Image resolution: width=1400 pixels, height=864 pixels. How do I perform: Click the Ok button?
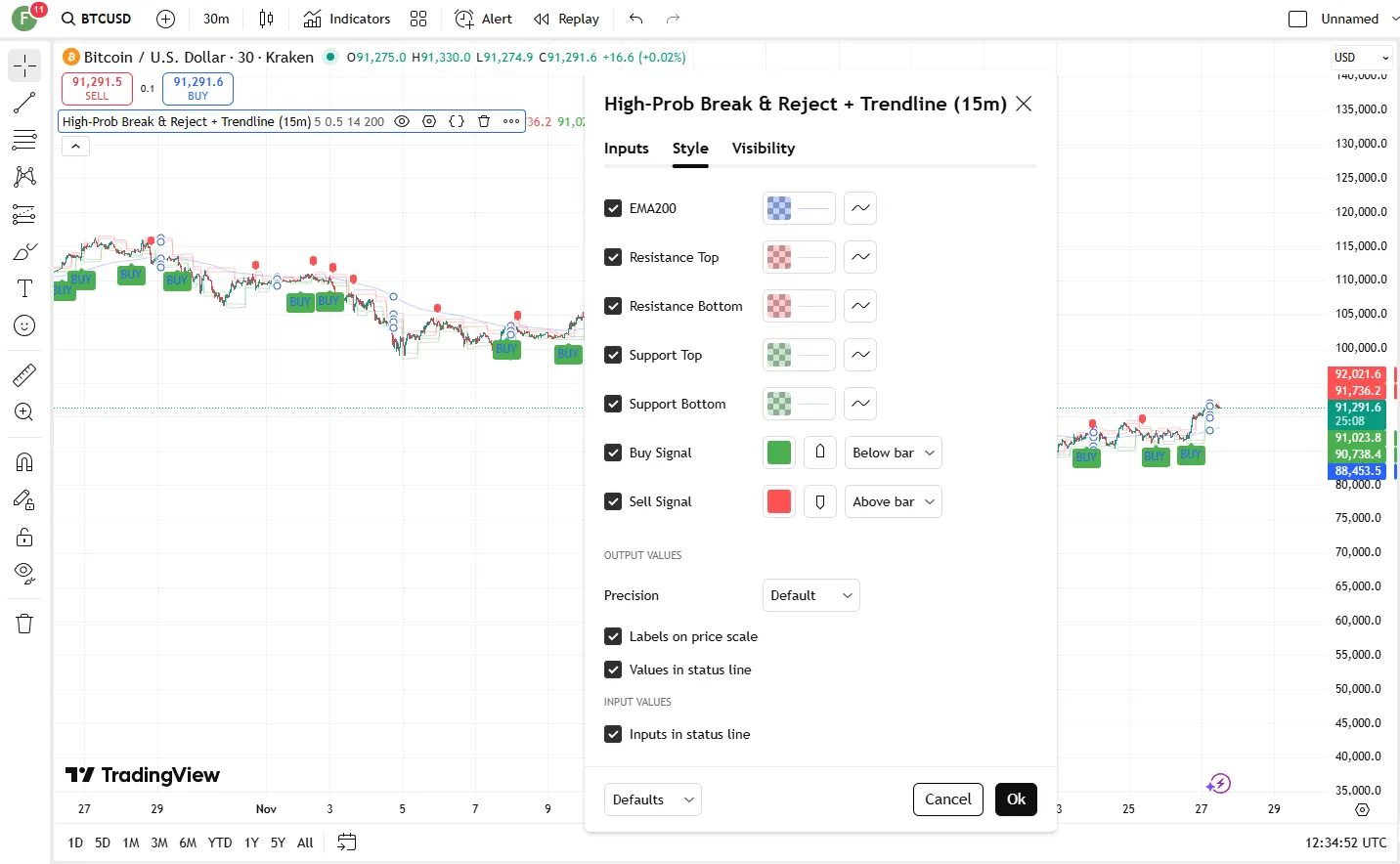[1016, 799]
